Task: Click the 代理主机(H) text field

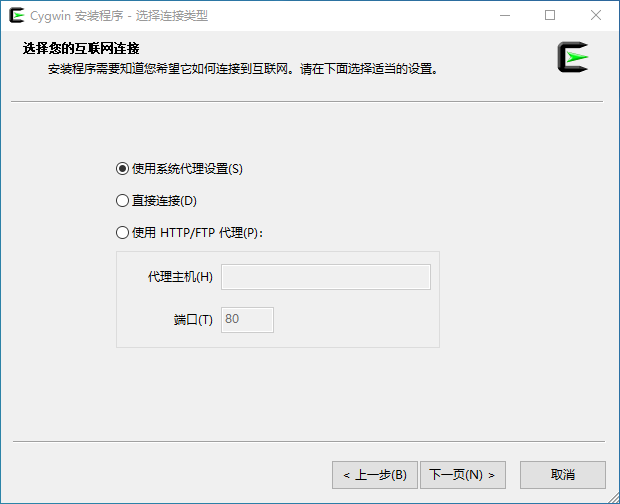Action: click(x=325, y=277)
